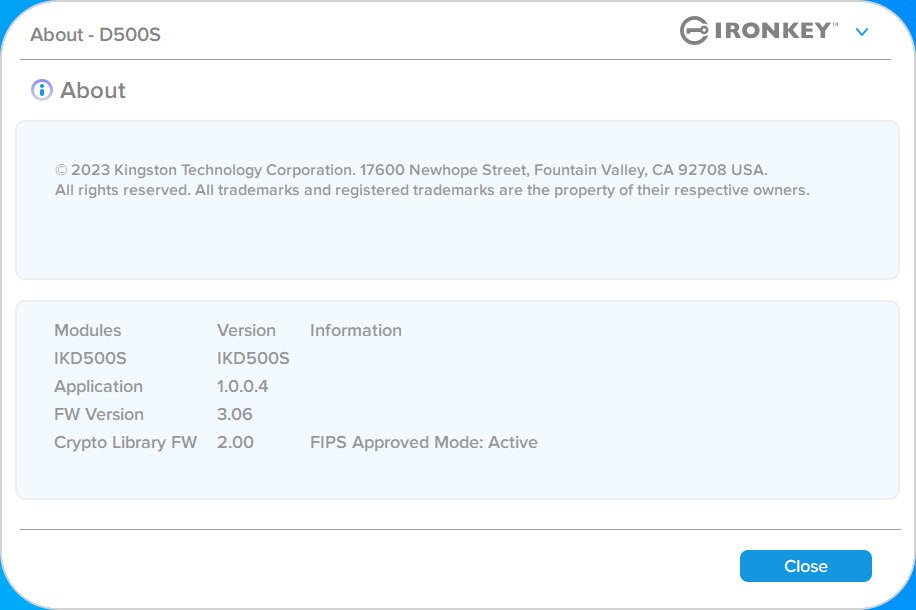
Task: Click the Application version 1.0.0.4 value
Action: point(242,386)
